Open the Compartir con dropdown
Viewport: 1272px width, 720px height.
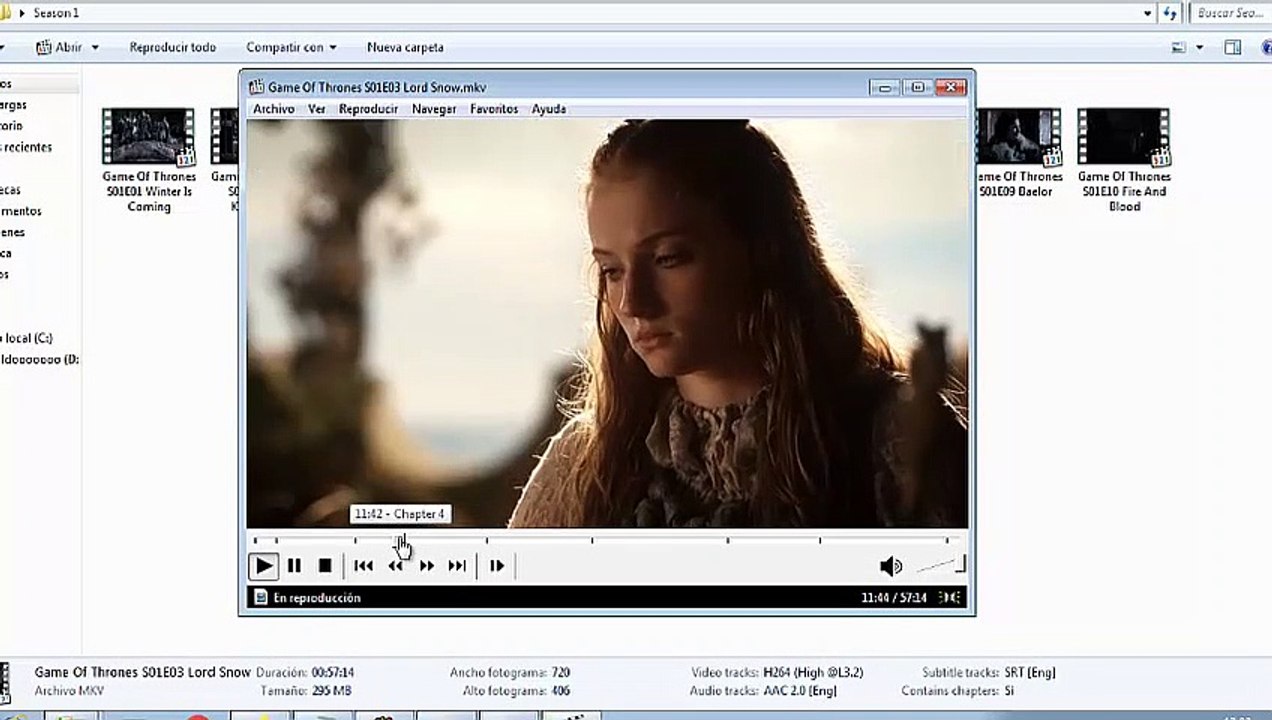pyautogui.click(x=291, y=47)
